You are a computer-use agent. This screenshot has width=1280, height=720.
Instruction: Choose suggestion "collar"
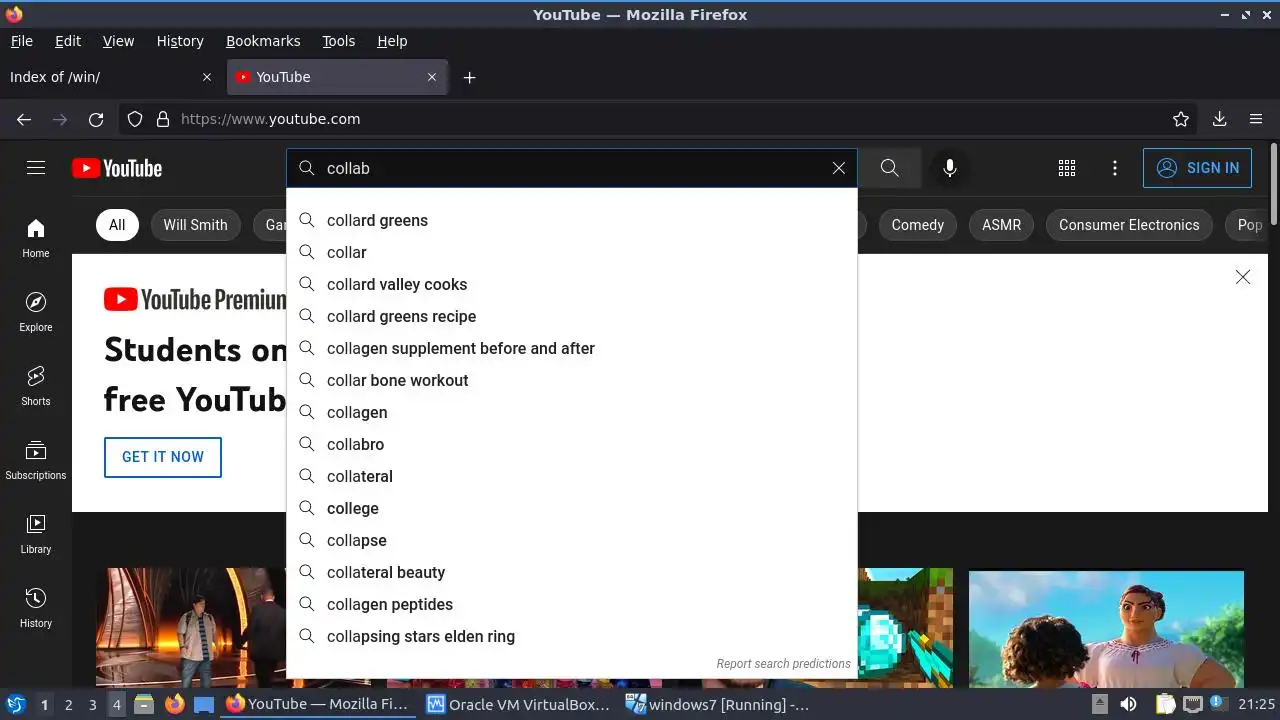[x=572, y=252]
